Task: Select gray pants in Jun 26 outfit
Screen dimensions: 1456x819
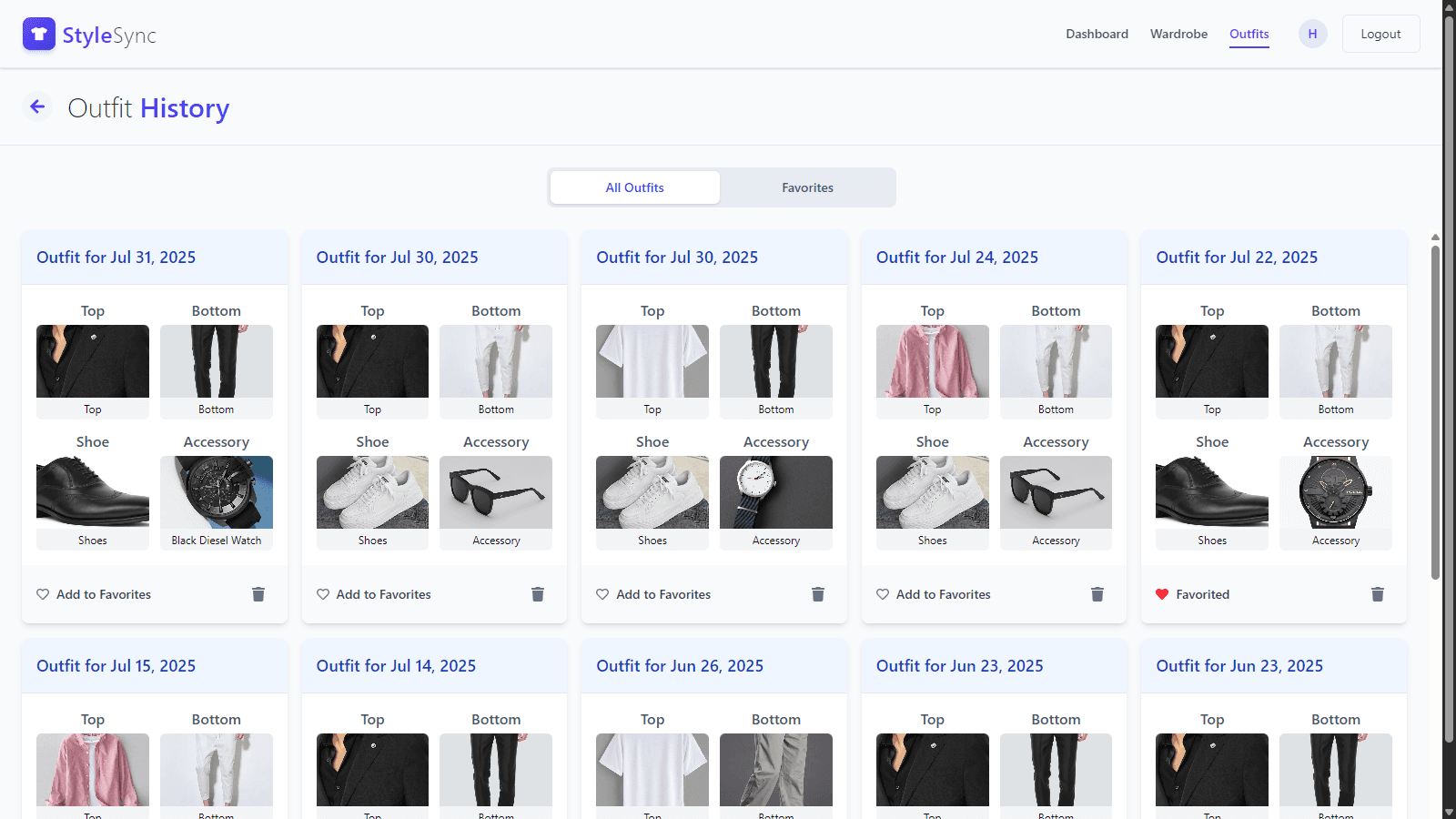Action: tap(776, 770)
